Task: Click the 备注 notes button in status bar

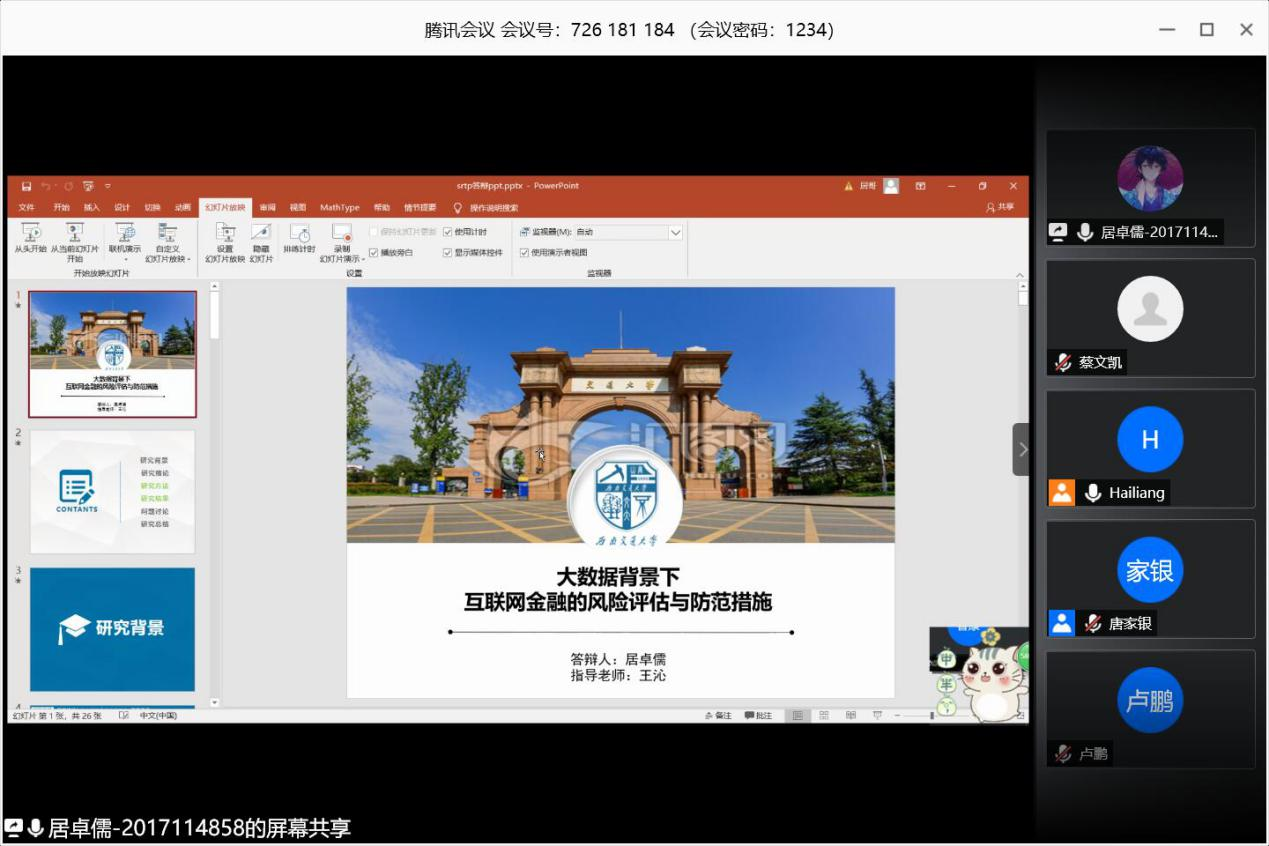Action: click(718, 715)
